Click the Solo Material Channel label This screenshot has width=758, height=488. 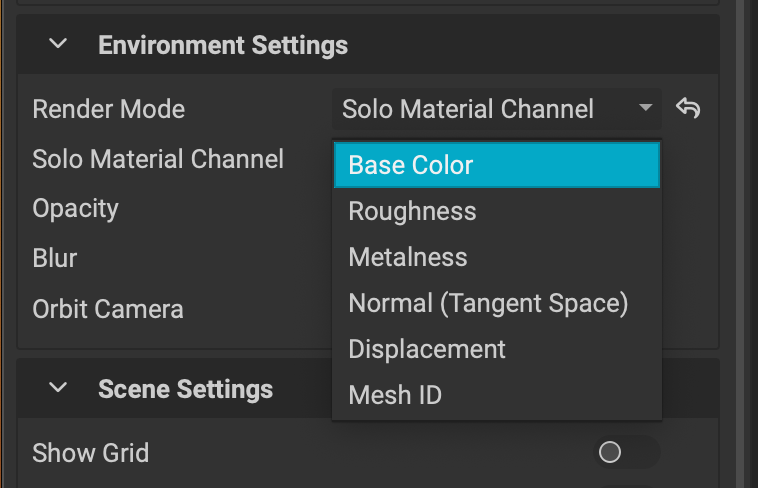158,159
